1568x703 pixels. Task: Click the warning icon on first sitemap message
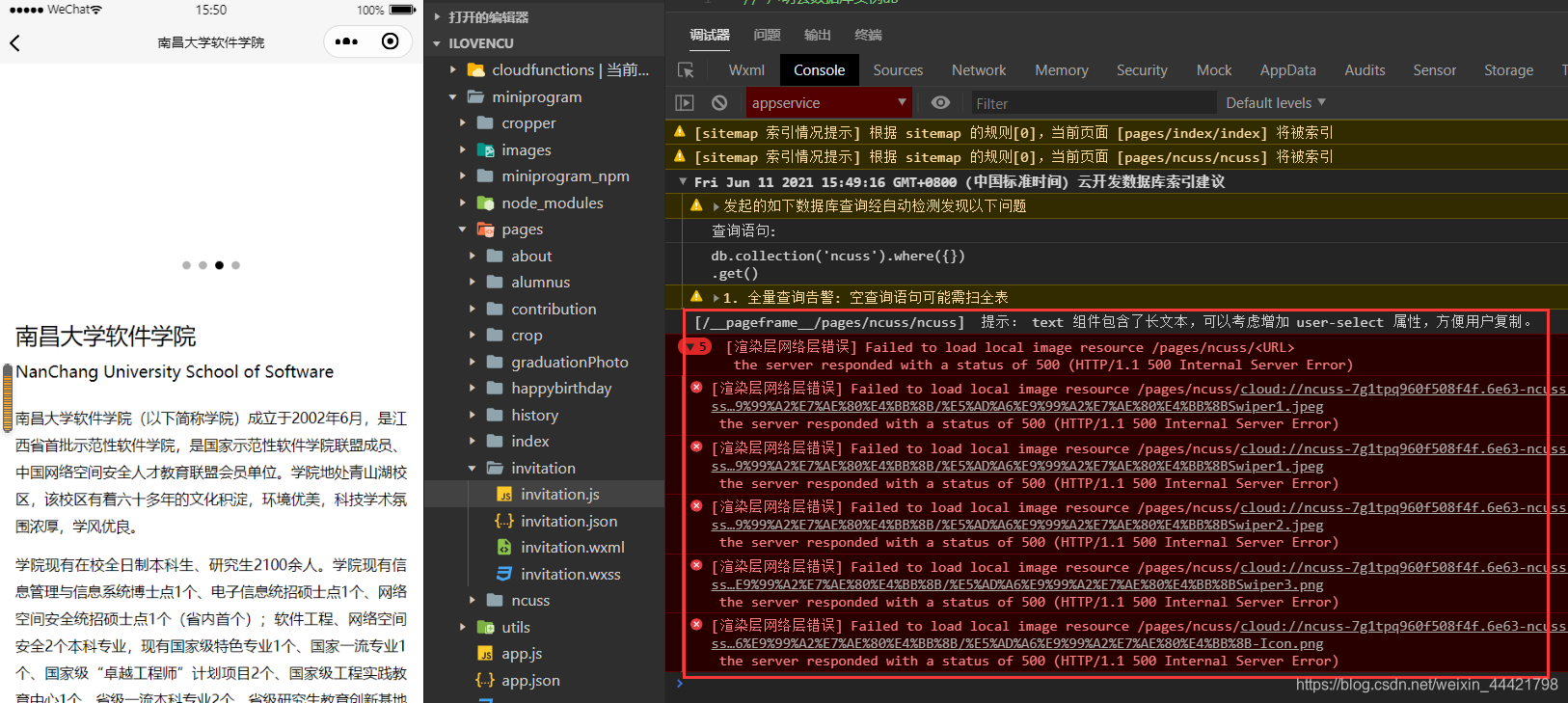tap(680, 132)
